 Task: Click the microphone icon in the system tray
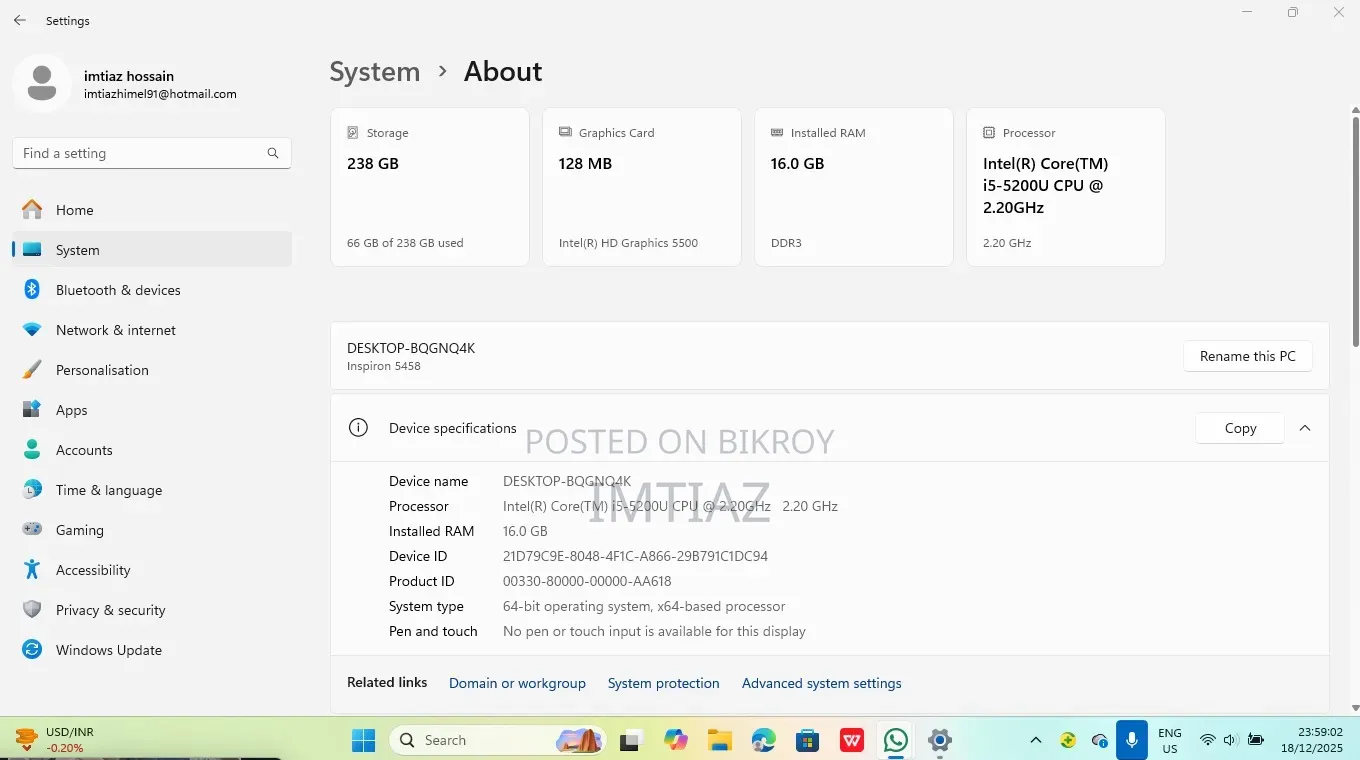(1131, 740)
